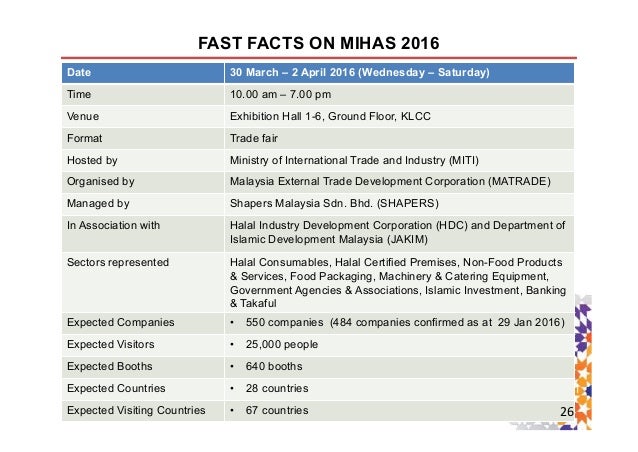Click 'Ministry of International Trade and Industry (MITI)'
The width and height of the screenshot is (638, 452).
click(x=354, y=160)
